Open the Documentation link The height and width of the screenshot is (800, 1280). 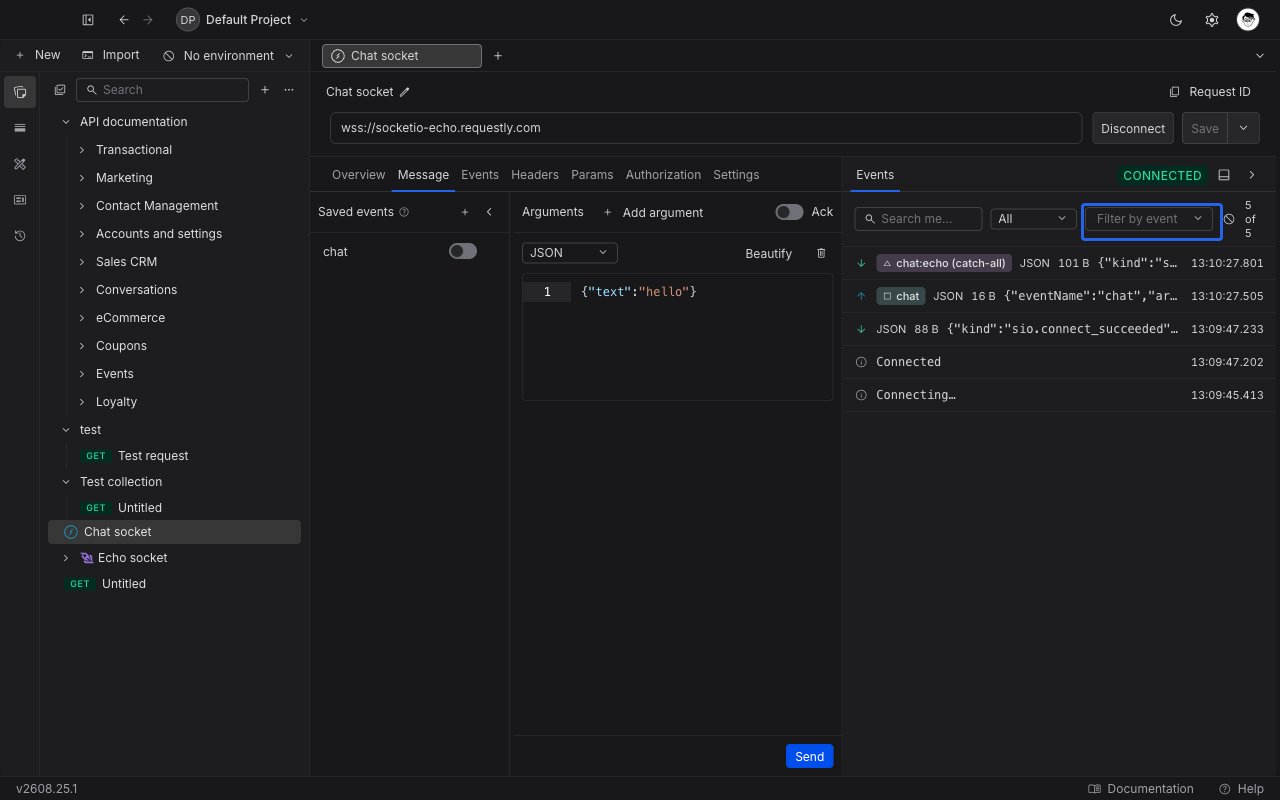click(1141, 789)
